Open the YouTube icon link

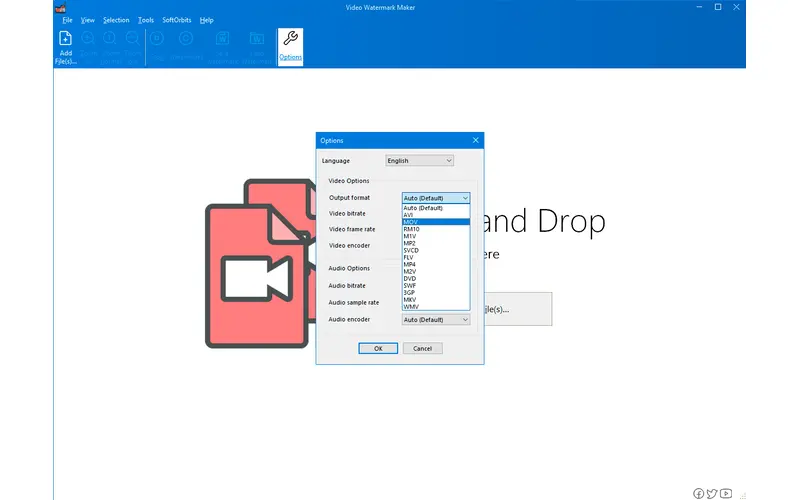(727, 493)
